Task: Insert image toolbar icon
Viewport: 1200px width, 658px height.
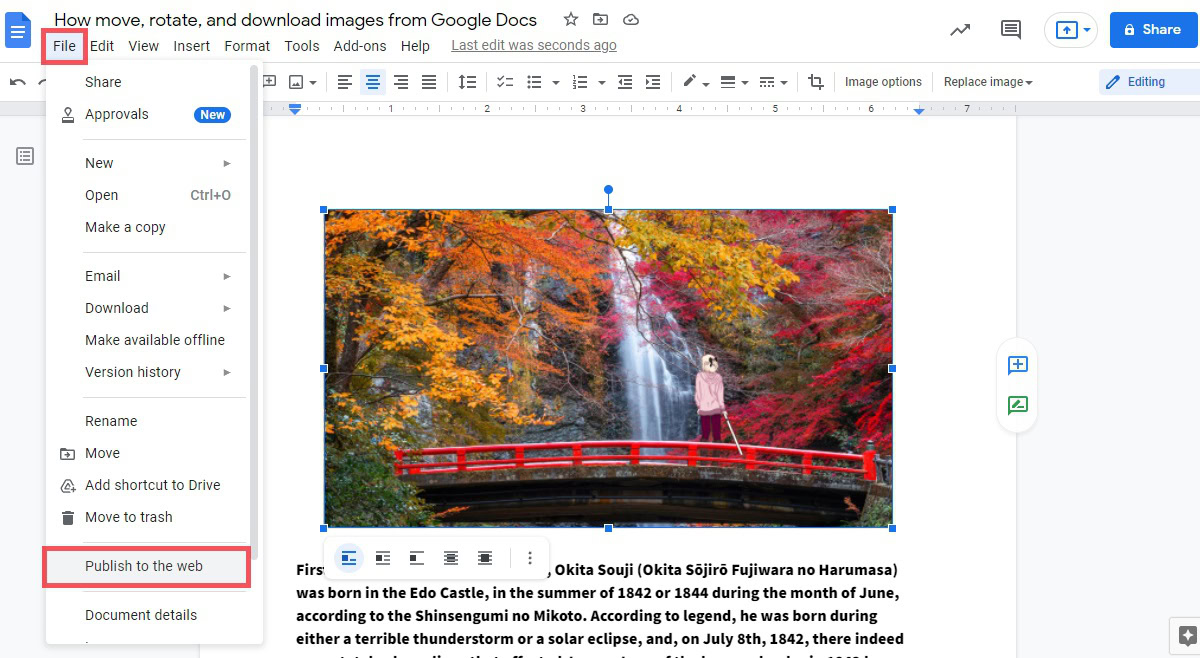Action: coord(296,82)
